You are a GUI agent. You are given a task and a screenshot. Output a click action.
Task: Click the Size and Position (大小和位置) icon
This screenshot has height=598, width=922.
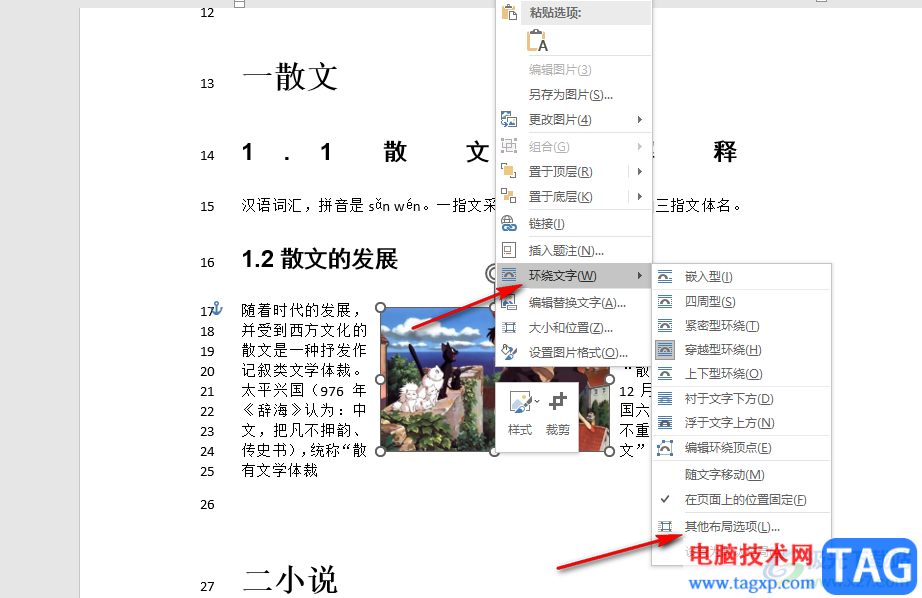pyautogui.click(x=509, y=328)
